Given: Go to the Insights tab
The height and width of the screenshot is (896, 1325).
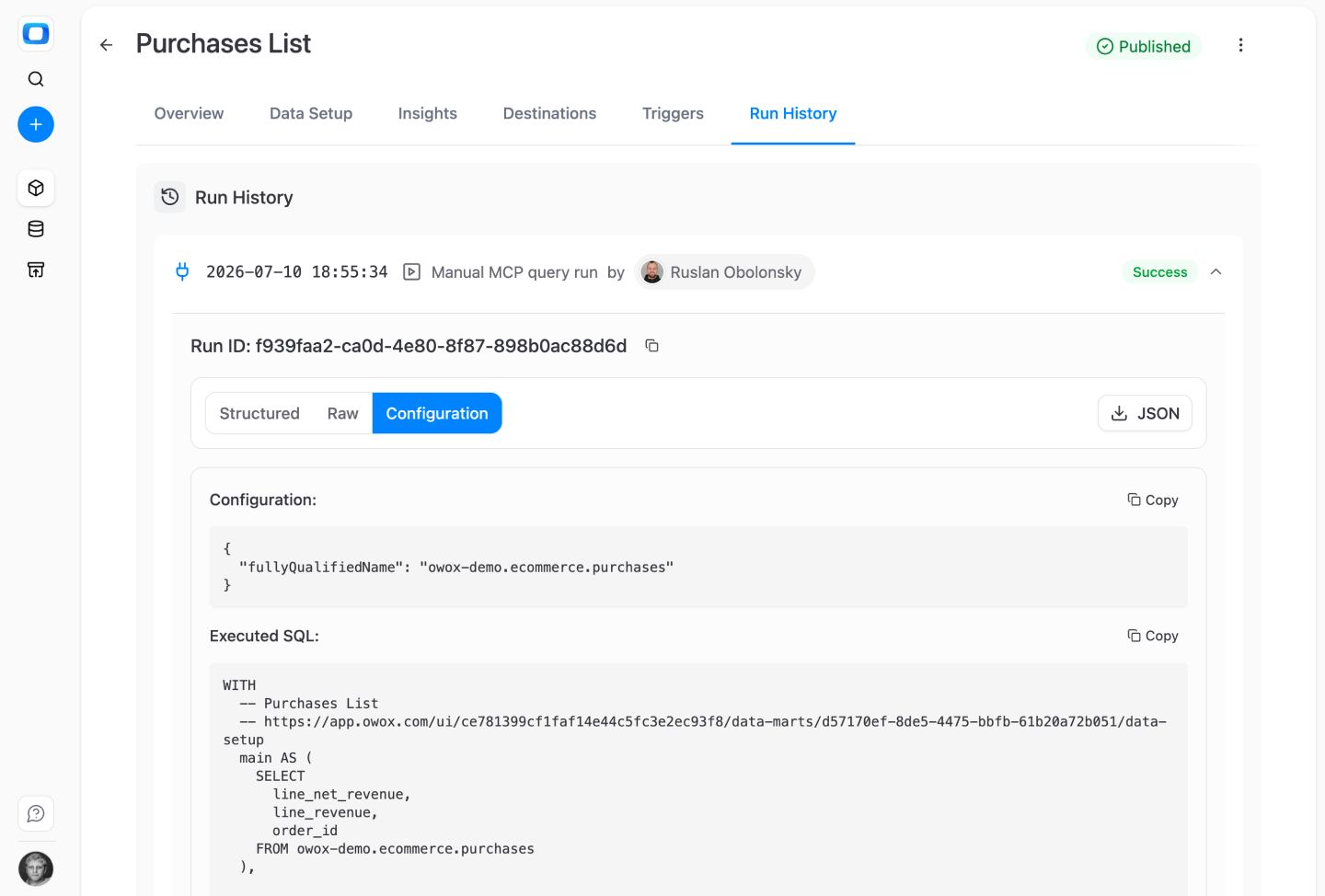Looking at the screenshot, I should pos(428,113).
